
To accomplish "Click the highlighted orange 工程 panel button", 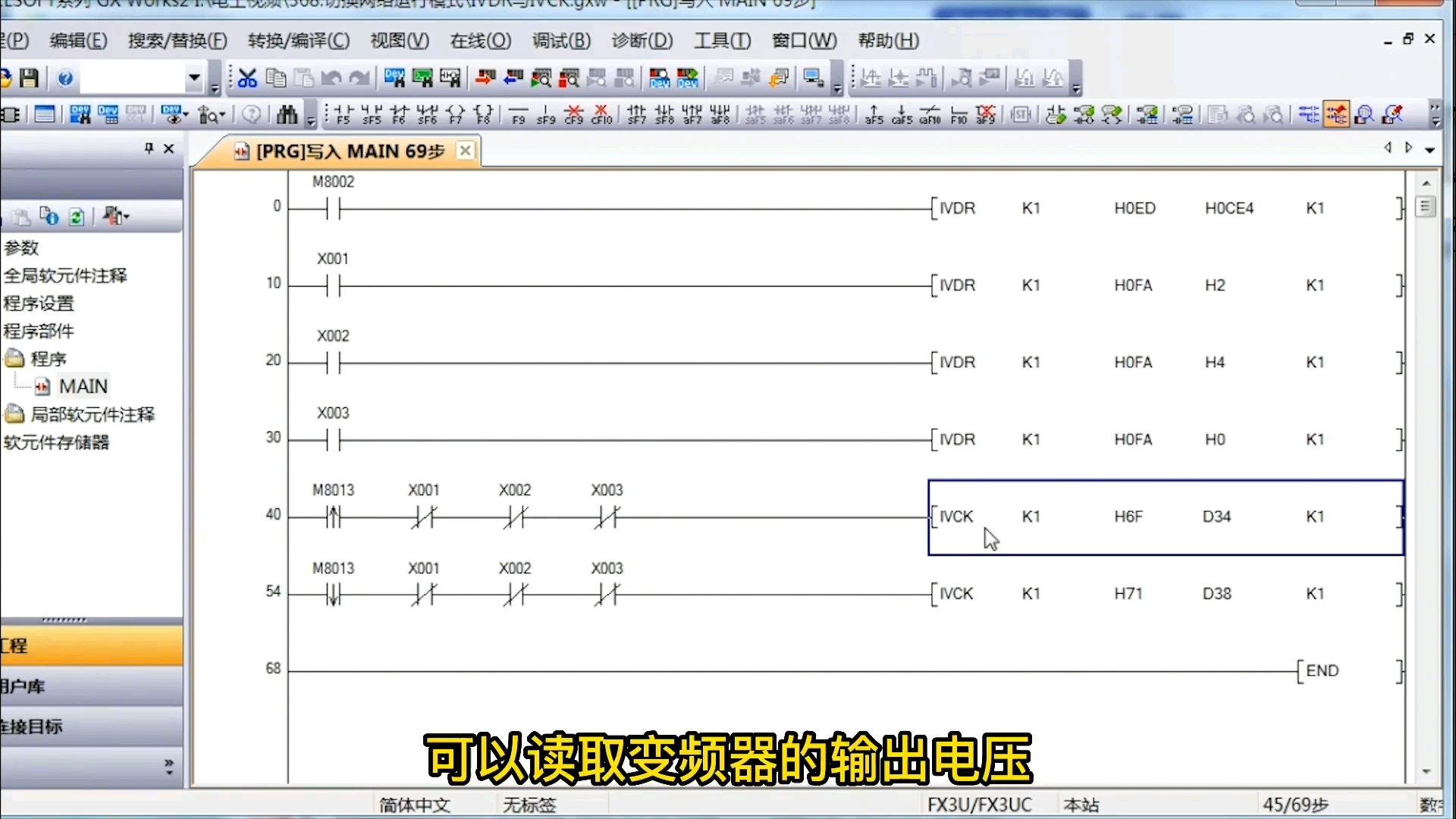I will point(91,646).
